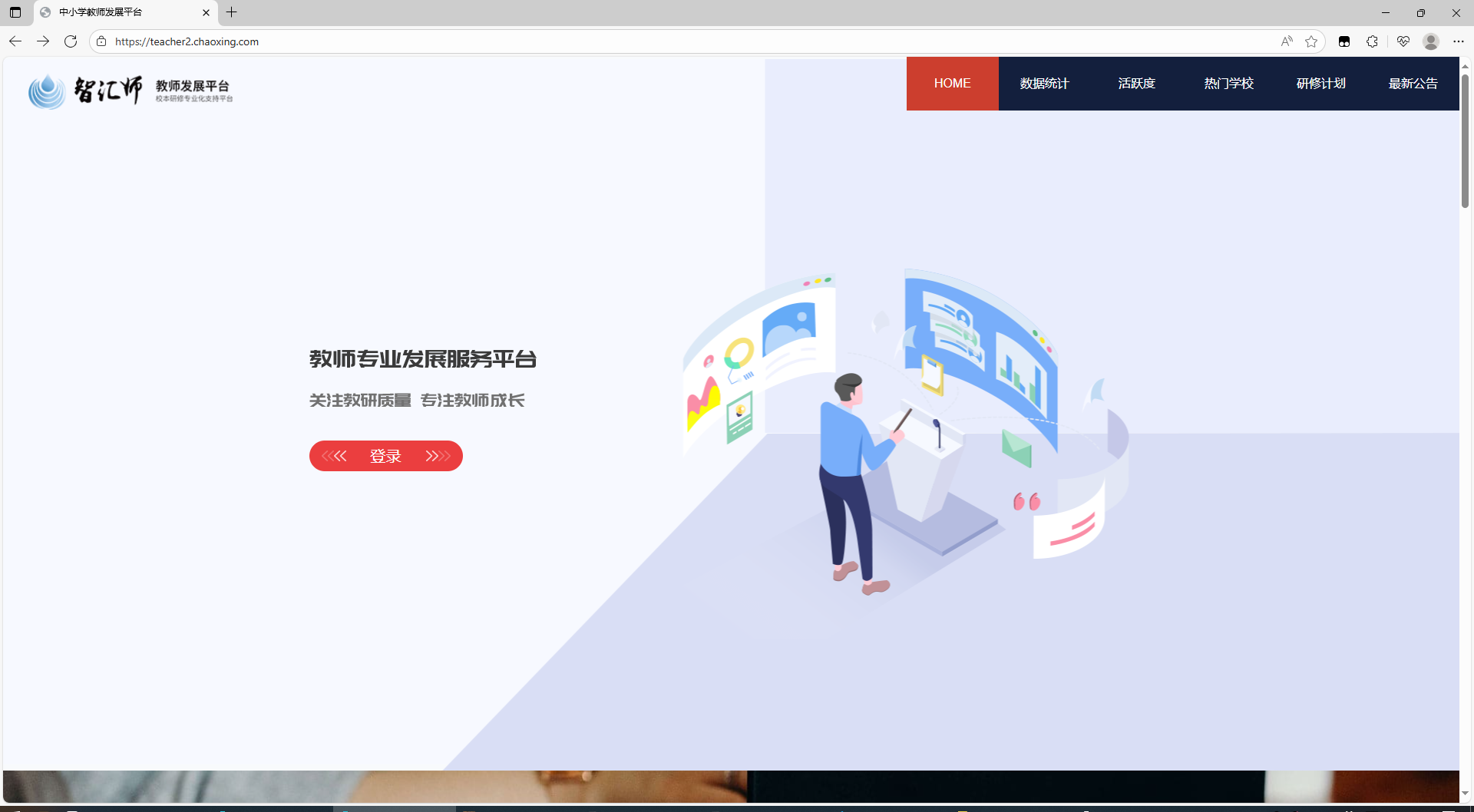Click the browser back arrow
The width and height of the screenshot is (1474, 812).
[15, 41]
